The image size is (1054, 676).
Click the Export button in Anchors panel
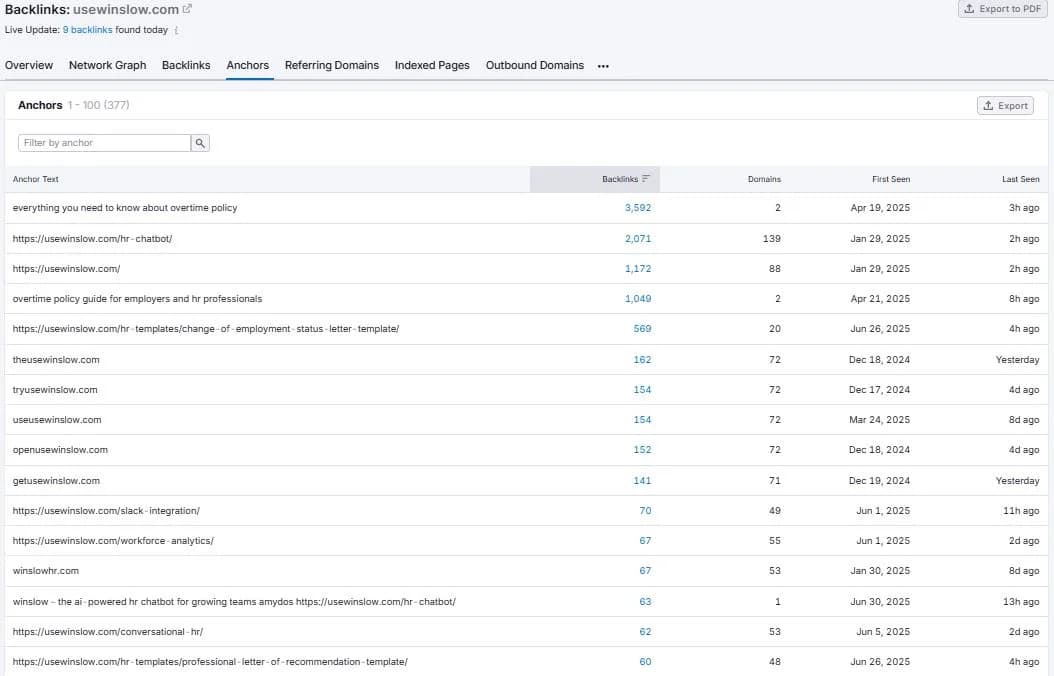(x=1005, y=105)
